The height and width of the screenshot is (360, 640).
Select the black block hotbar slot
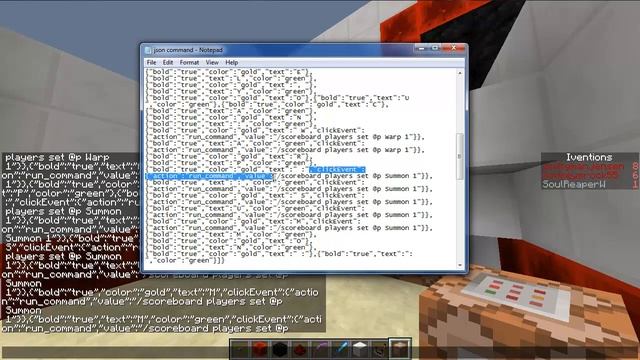coord(280,349)
